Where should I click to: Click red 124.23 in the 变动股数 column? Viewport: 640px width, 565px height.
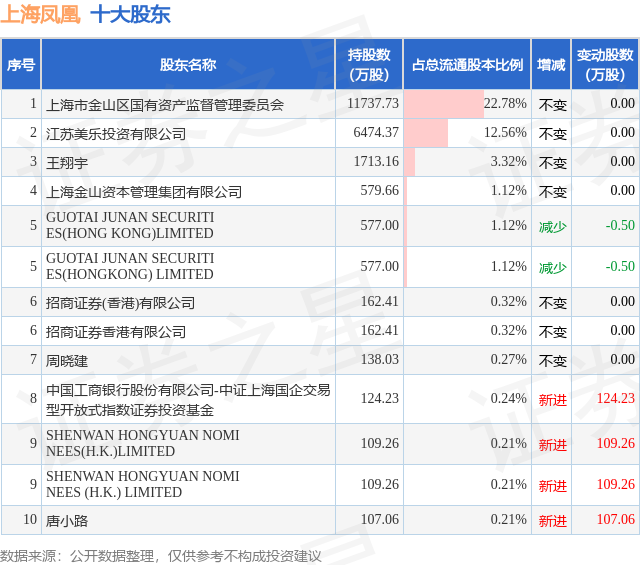616,398
